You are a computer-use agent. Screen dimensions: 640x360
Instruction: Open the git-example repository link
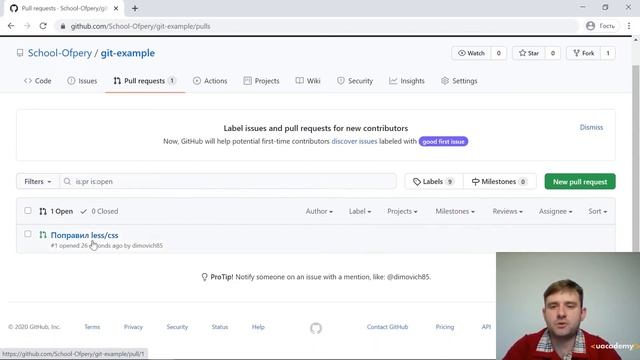click(128, 53)
